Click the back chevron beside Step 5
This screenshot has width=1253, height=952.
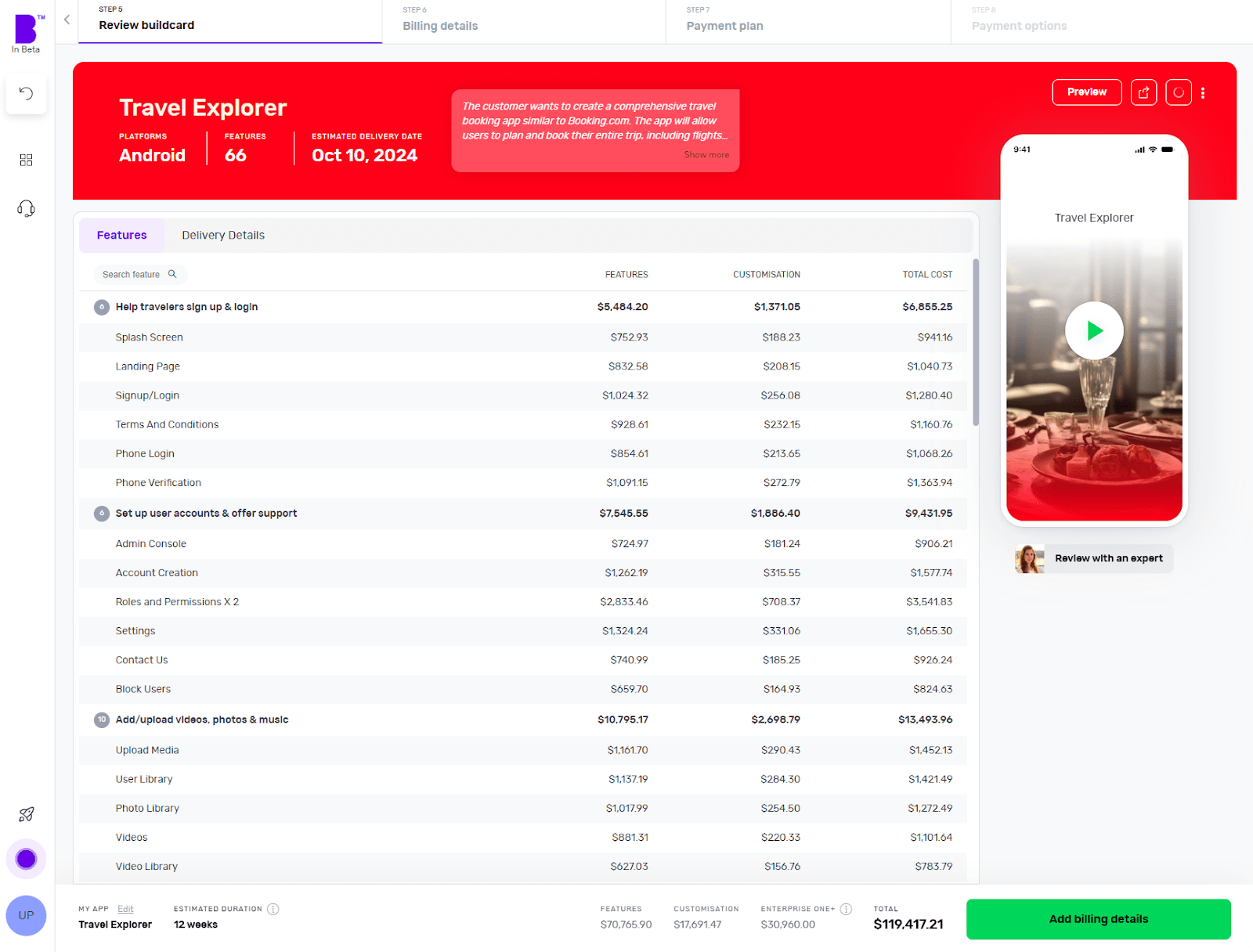[67, 20]
